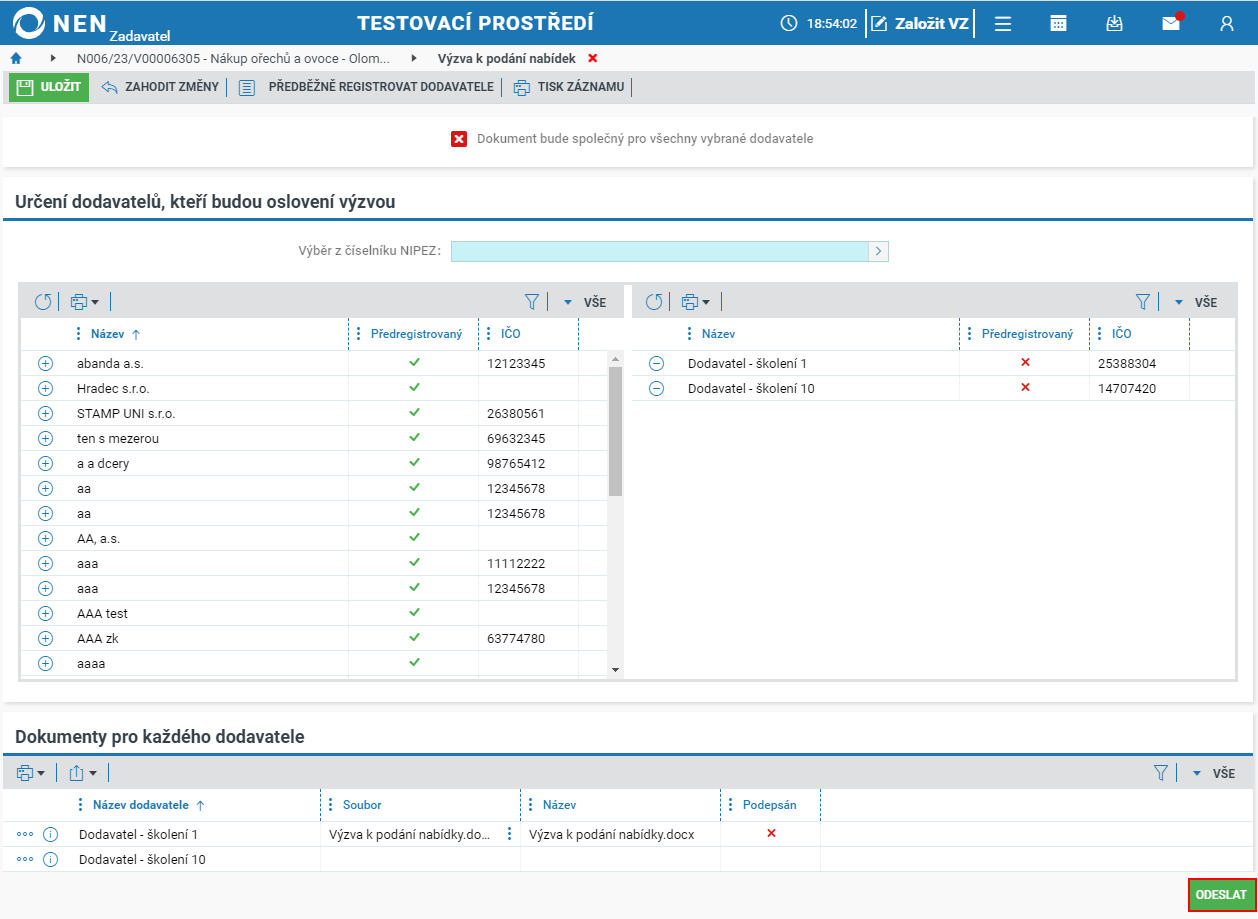Add 'AAA test' with plus icon
The image size is (1258, 919).
point(45,613)
